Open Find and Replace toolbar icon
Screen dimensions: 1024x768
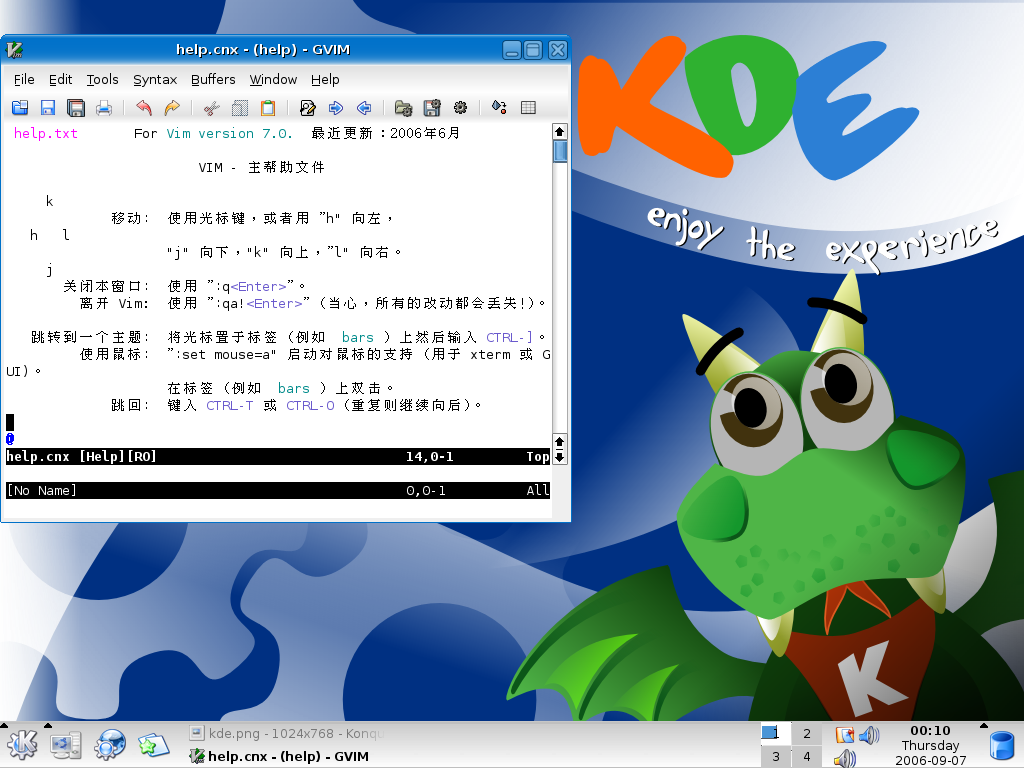(308, 108)
